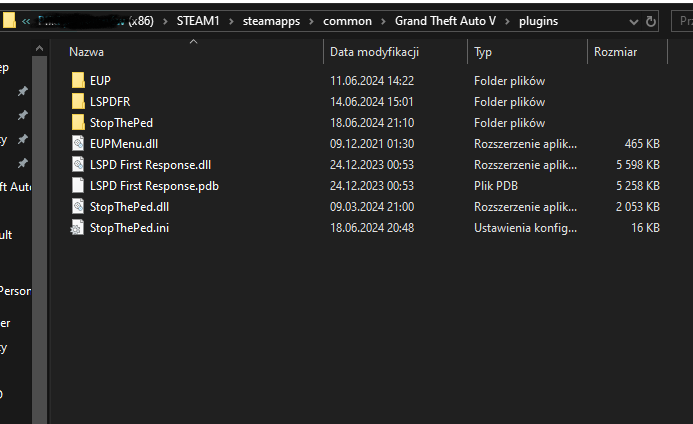Open the EUP folder

(x=100, y=80)
